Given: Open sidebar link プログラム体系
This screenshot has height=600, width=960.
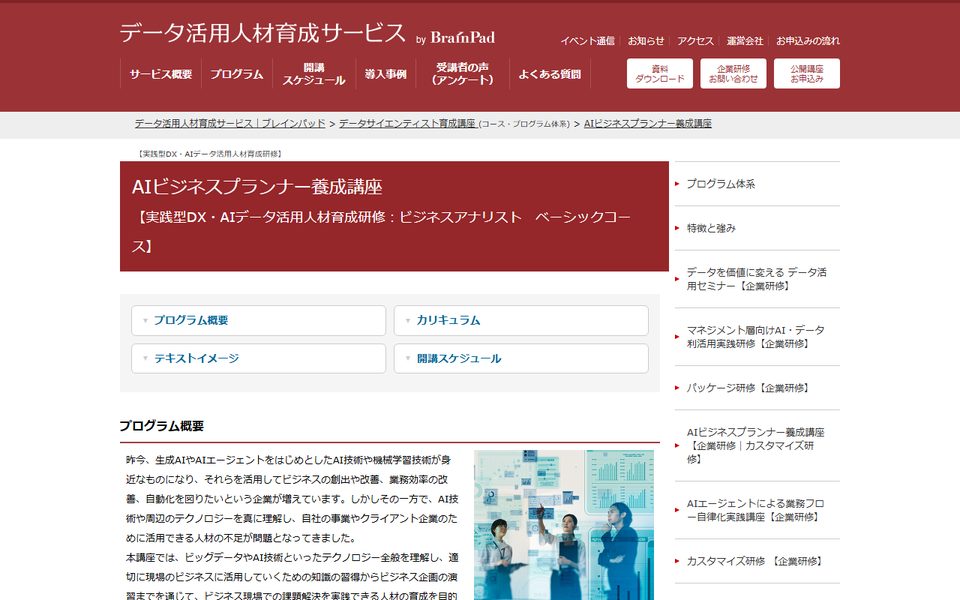Looking at the screenshot, I should pos(757,184).
